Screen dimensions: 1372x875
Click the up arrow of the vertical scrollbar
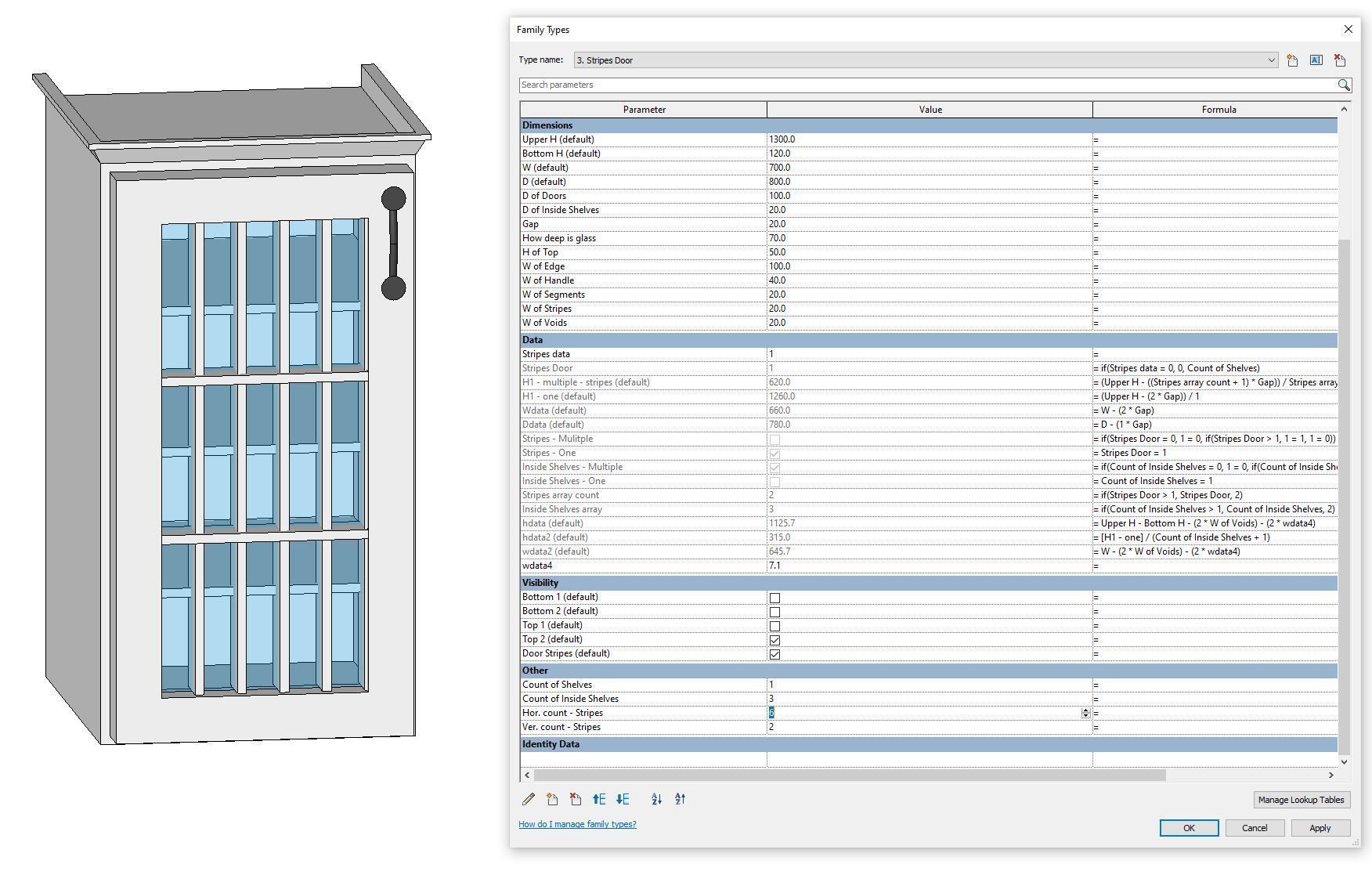(x=1344, y=109)
